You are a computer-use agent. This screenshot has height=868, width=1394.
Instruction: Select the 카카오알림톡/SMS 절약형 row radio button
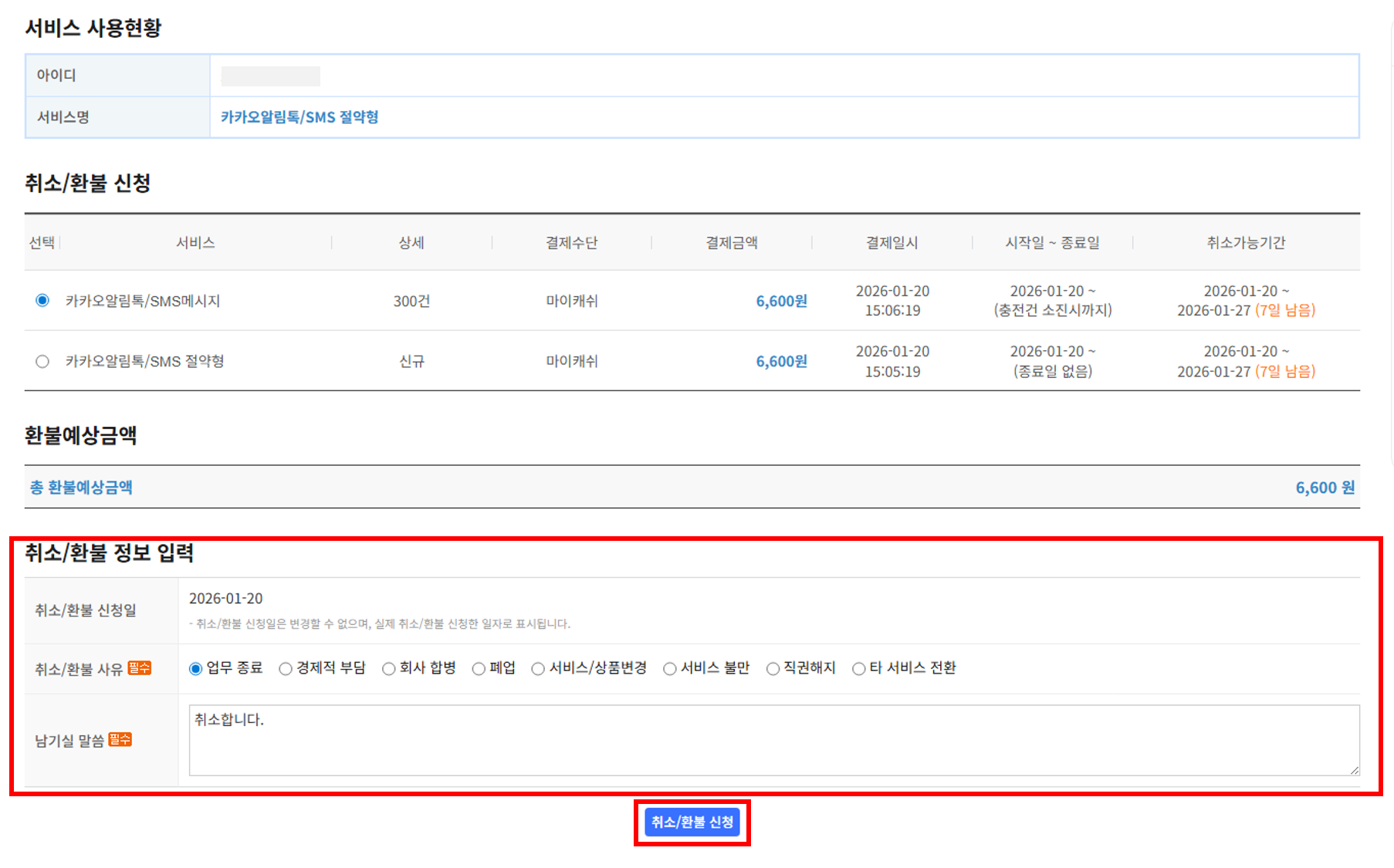(42, 361)
